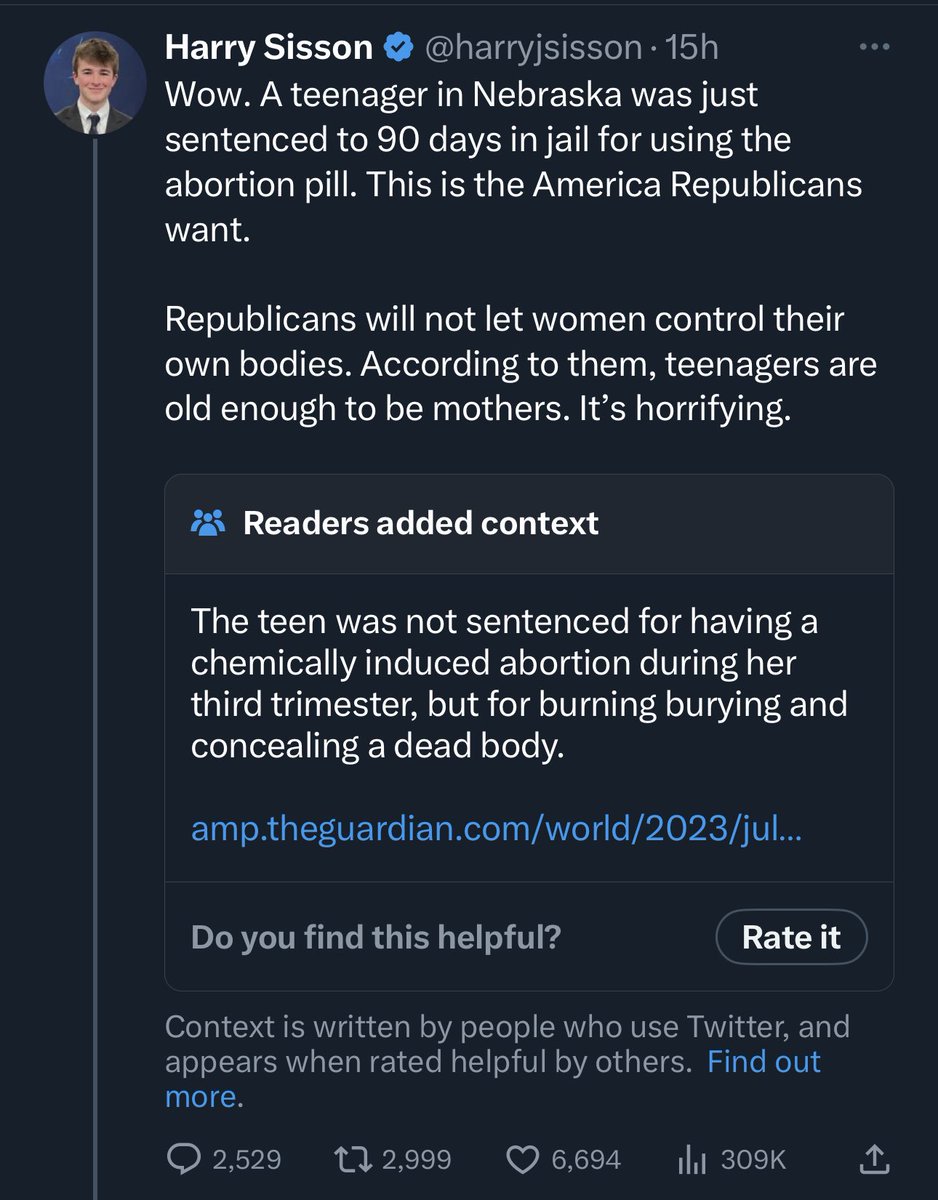The image size is (938, 1200).
Task: Click the blue verified checkmark badge
Action: click(398, 46)
